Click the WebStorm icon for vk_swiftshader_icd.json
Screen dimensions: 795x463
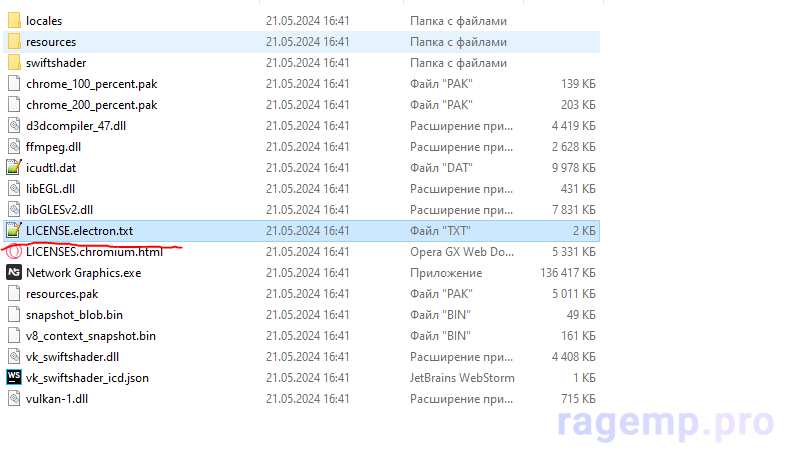coord(13,377)
